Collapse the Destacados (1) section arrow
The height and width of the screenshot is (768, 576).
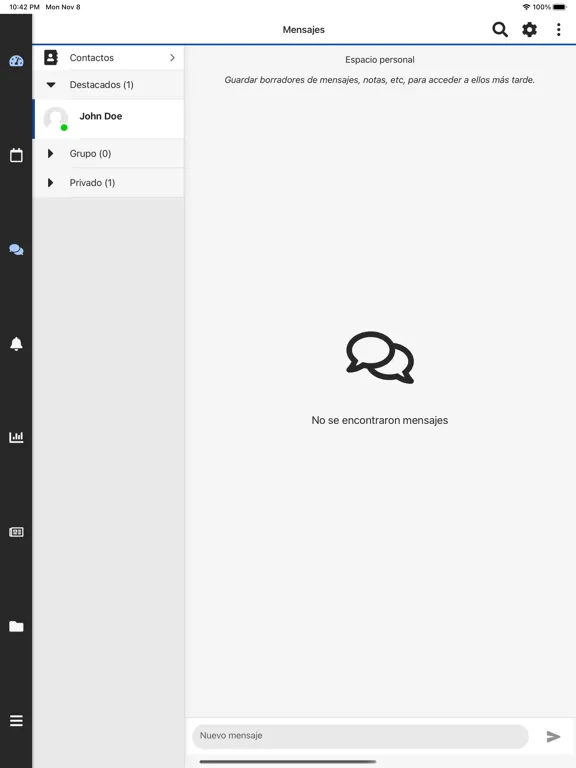click(50, 85)
